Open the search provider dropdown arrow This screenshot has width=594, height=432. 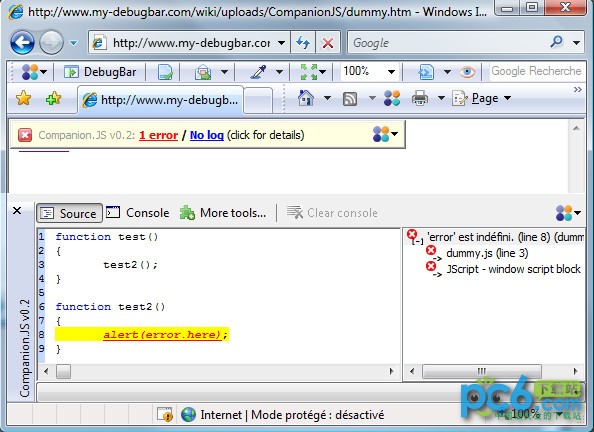576,43
